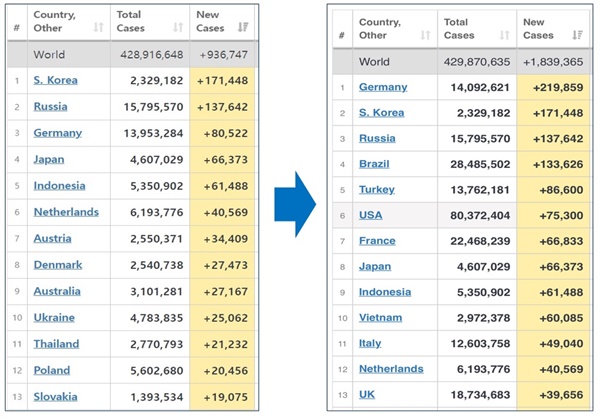
Task: Click World row label in right table
Action: click(374, 62)
